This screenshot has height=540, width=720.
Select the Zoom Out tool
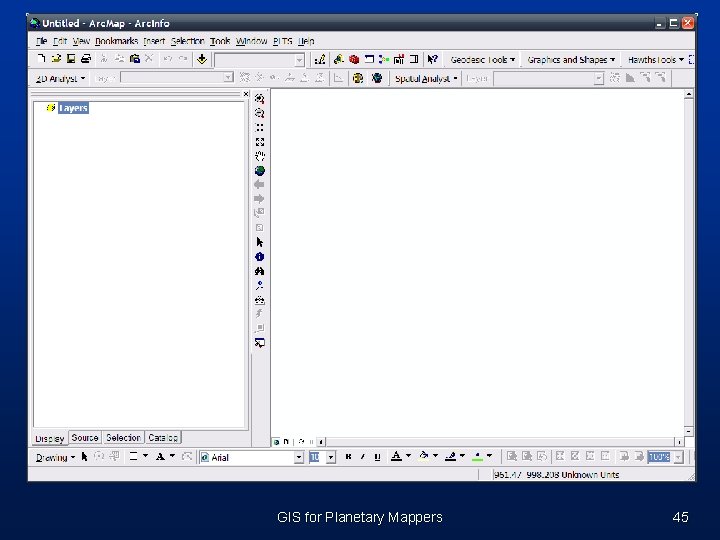(259, 113)
